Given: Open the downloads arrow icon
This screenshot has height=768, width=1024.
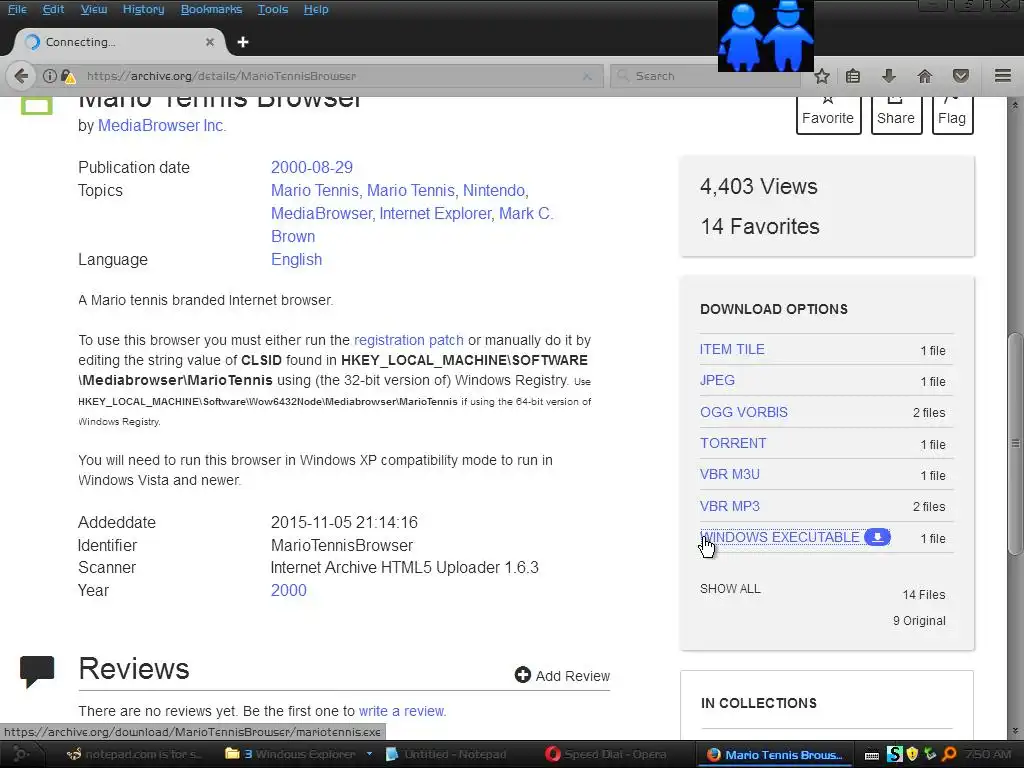Looking at the screenshot, I should click(888, 76).
